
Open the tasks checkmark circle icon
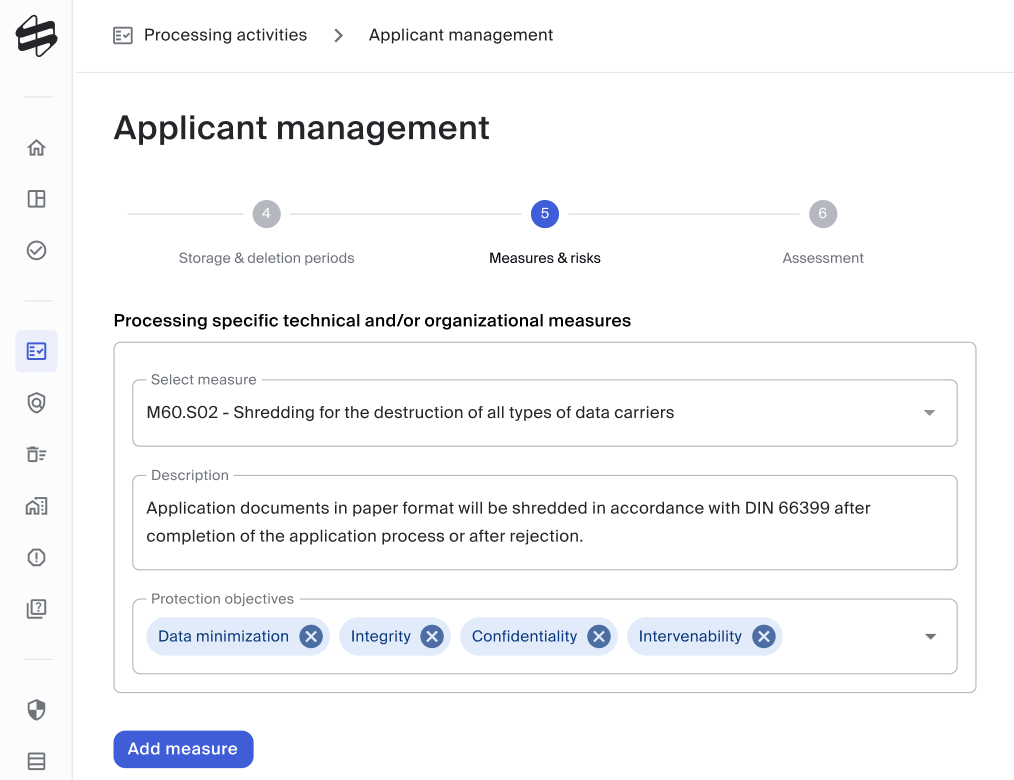coord(36,250)
